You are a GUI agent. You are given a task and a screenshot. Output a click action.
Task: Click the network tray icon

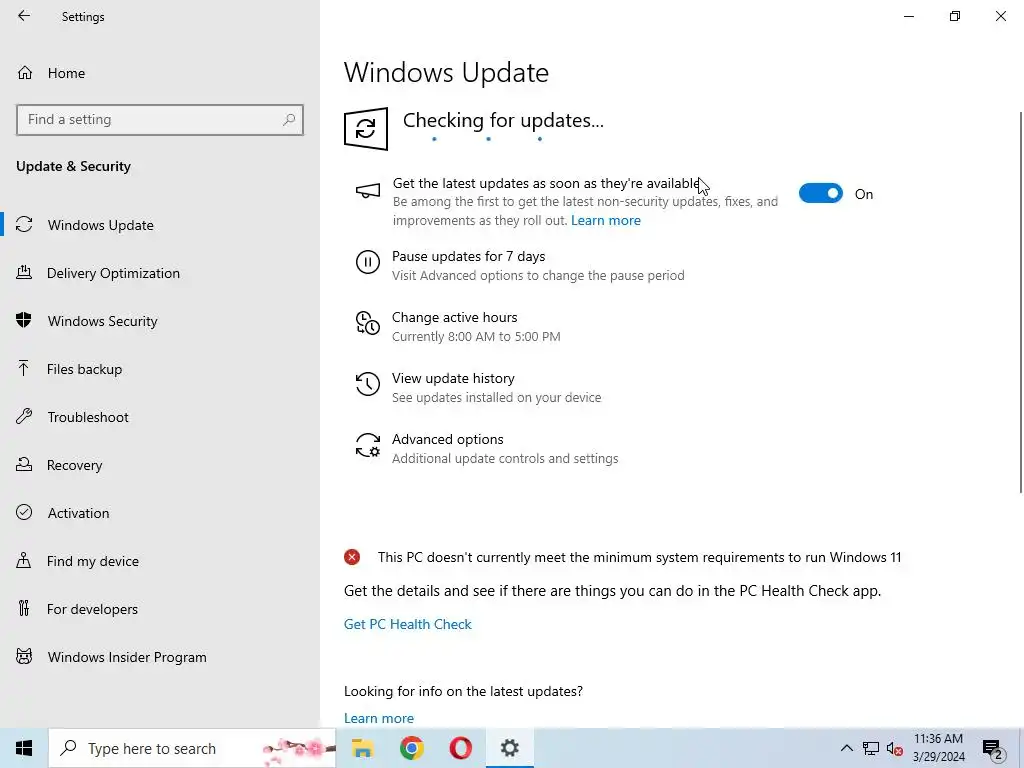(x=871, y=748)
